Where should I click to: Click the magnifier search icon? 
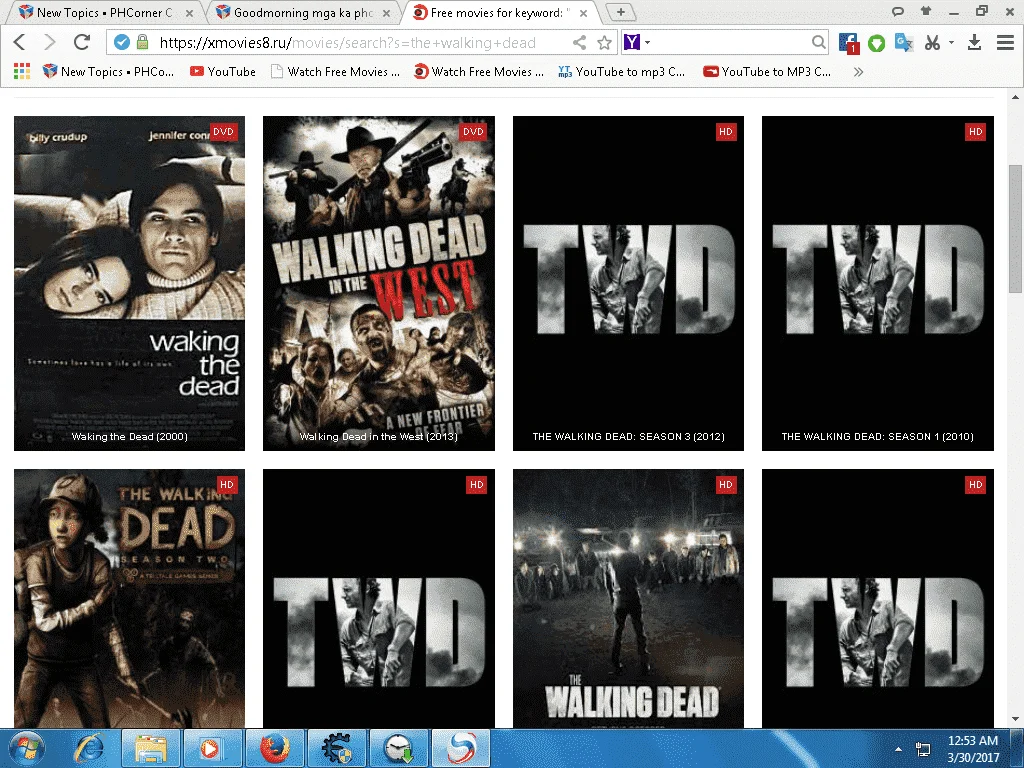tap(818, 43)
